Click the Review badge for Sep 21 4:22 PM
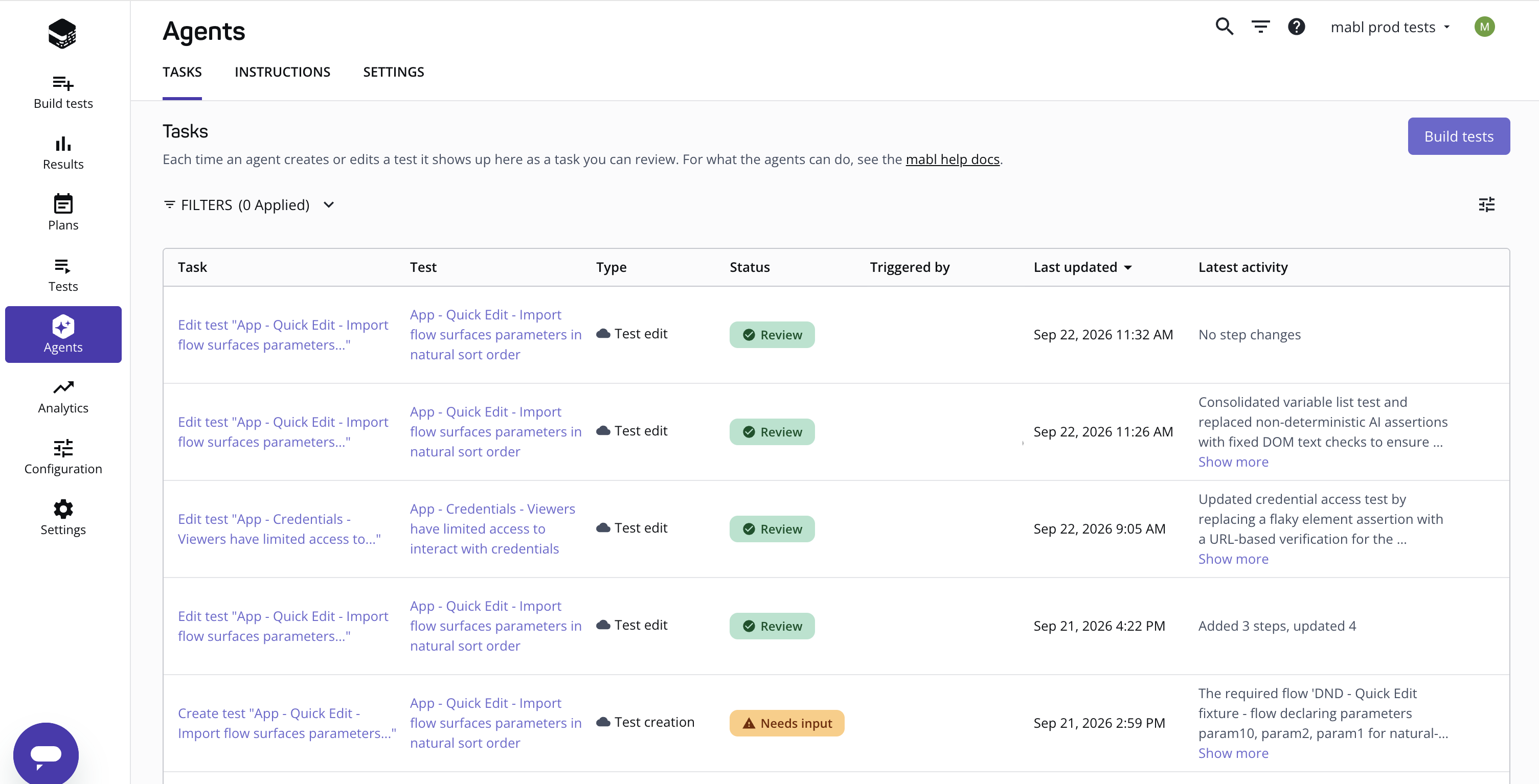The width and height of the screenshot is (1539, 784). [772, 626]
